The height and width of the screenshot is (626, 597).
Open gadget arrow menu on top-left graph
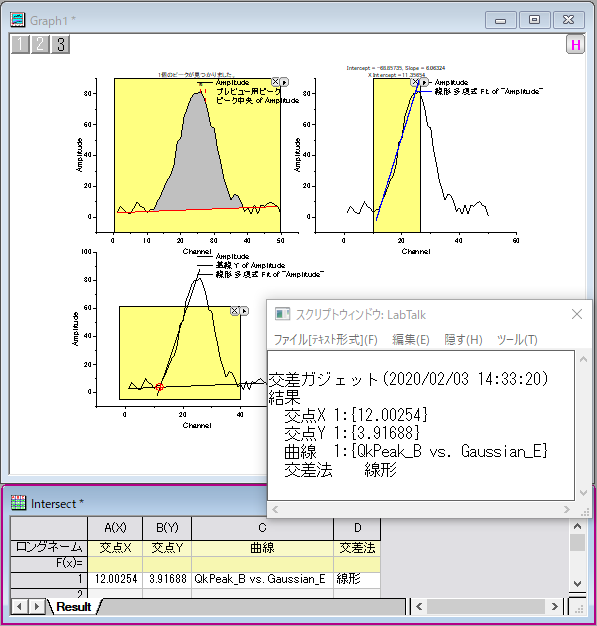[x=284, y=82]
